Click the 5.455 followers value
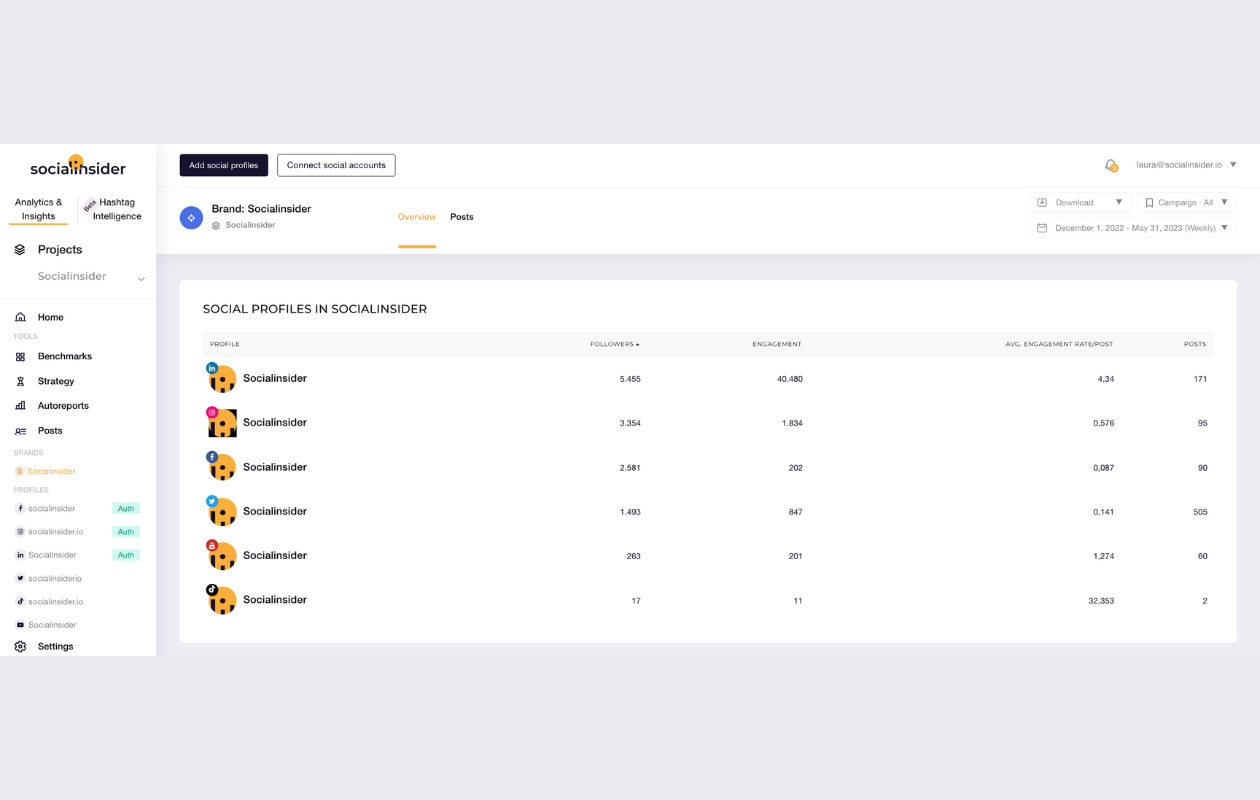This screenshot has width=1260, height=800. (630, 379)
